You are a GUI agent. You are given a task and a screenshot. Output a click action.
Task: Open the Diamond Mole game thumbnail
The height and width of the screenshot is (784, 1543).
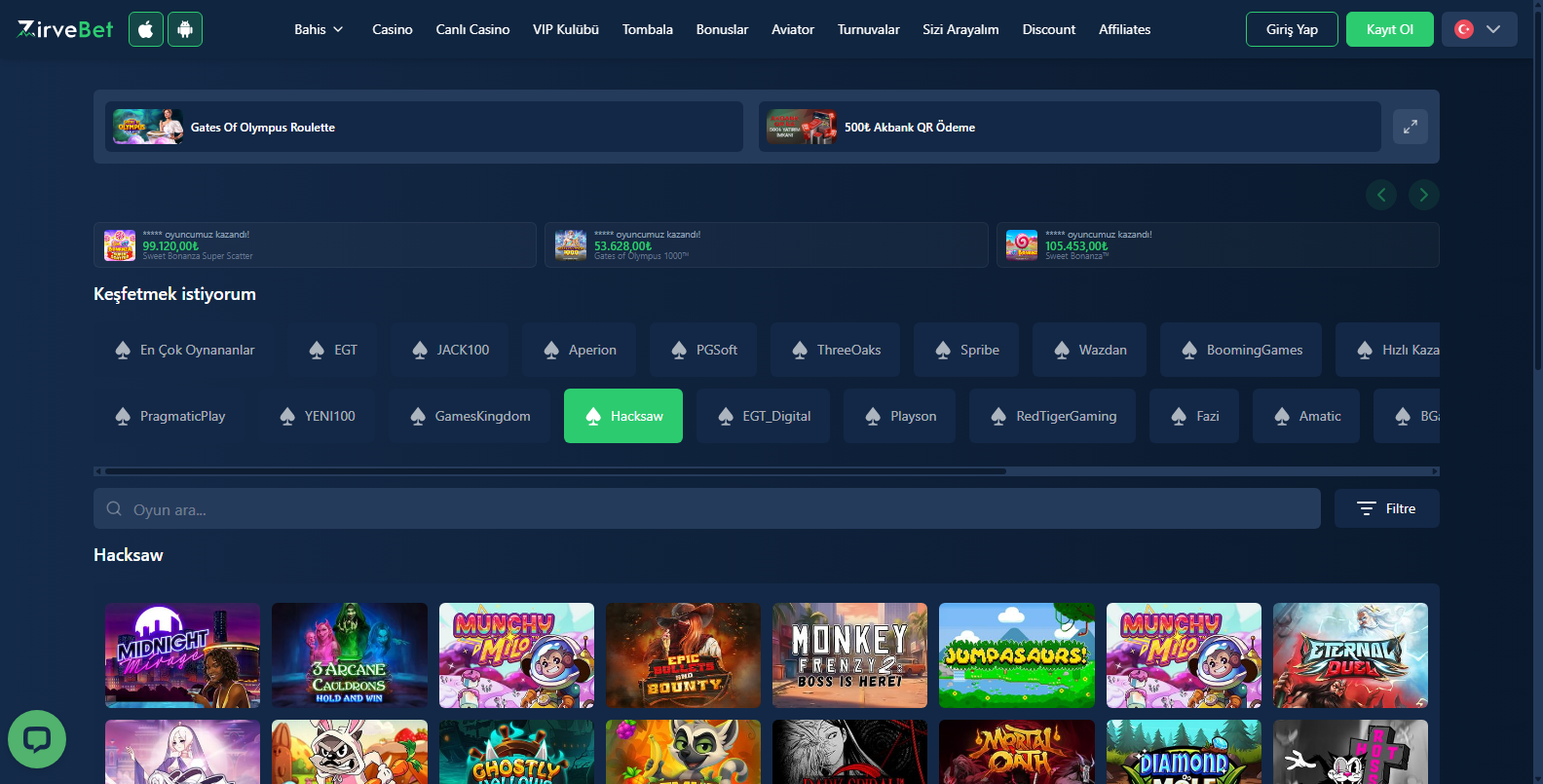pos(1184,752)
